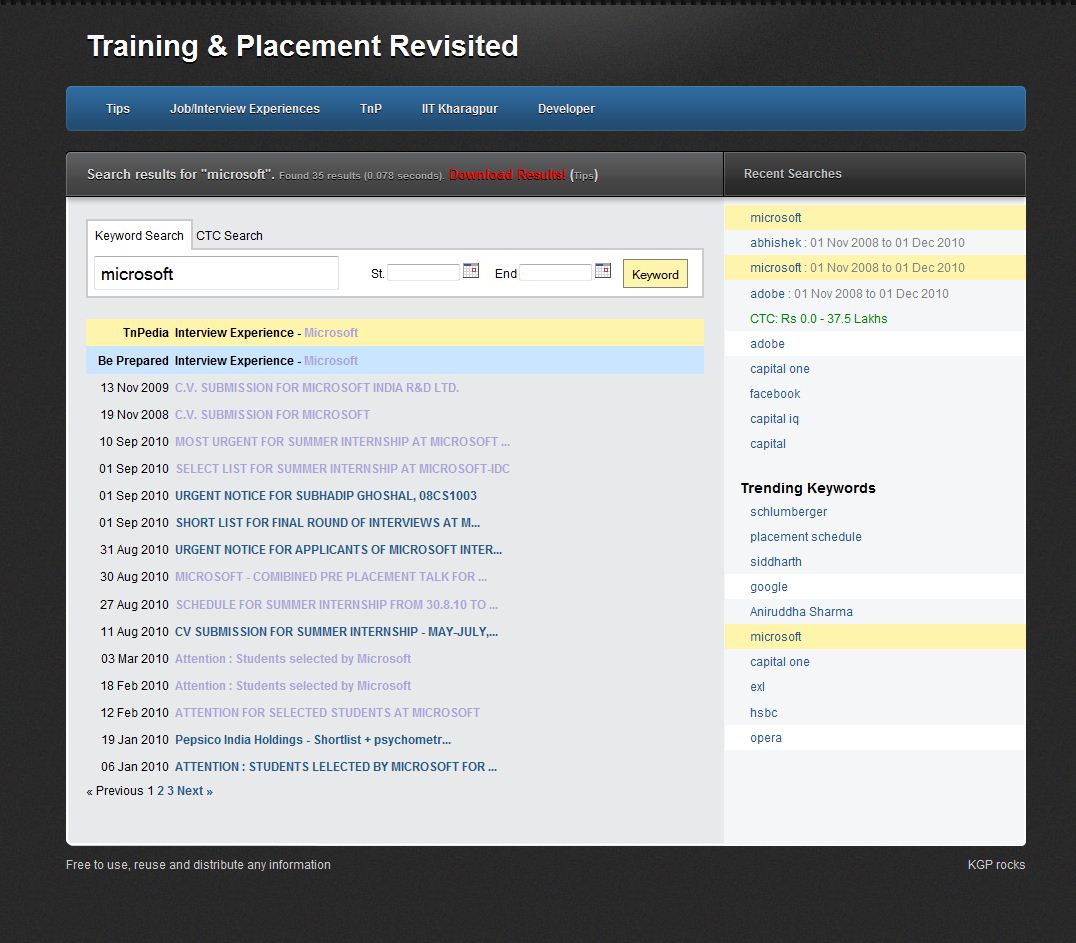Select capital iq in Recent Searches
This screenshot has width=1076, height=943.
pyautogui.click(x=774, y=419)
